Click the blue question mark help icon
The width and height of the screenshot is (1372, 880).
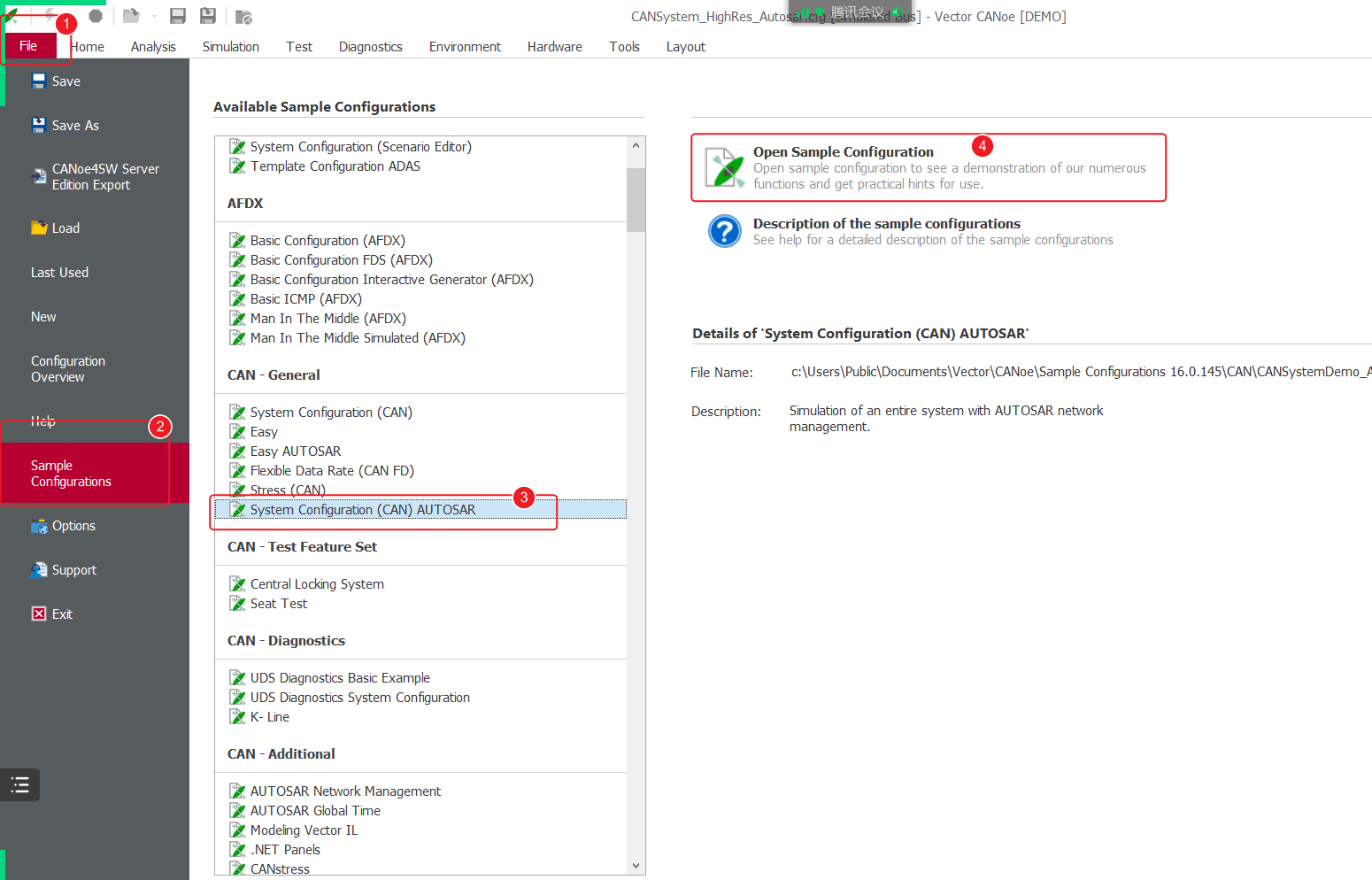tap(724, 231)
